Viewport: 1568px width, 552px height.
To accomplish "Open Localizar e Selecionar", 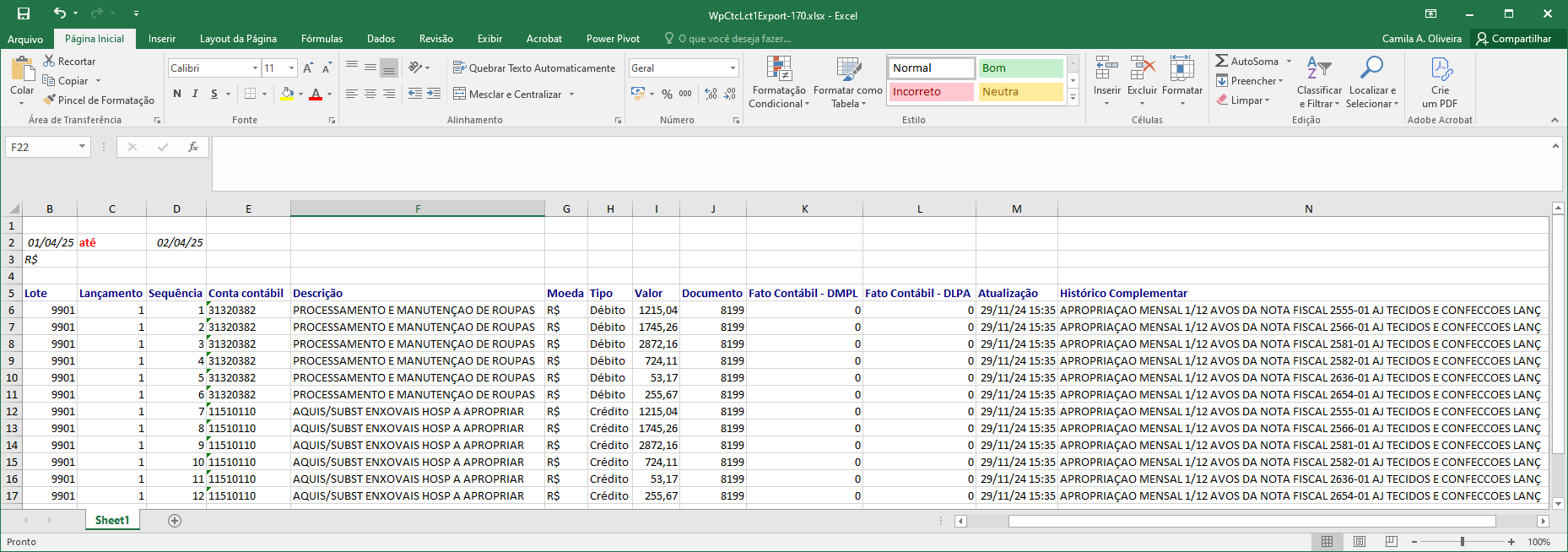I will tap(1372, 82).
